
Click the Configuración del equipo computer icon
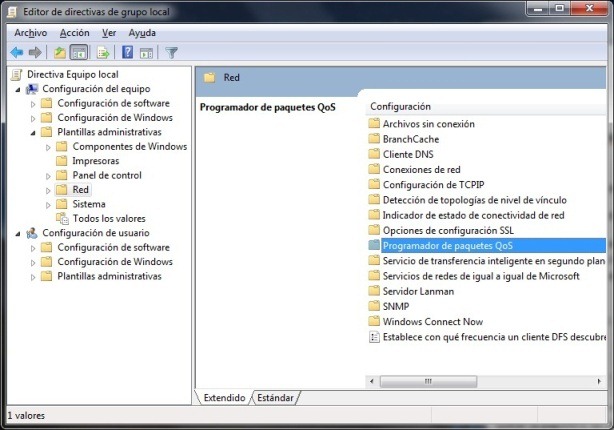tap(32, 89)
